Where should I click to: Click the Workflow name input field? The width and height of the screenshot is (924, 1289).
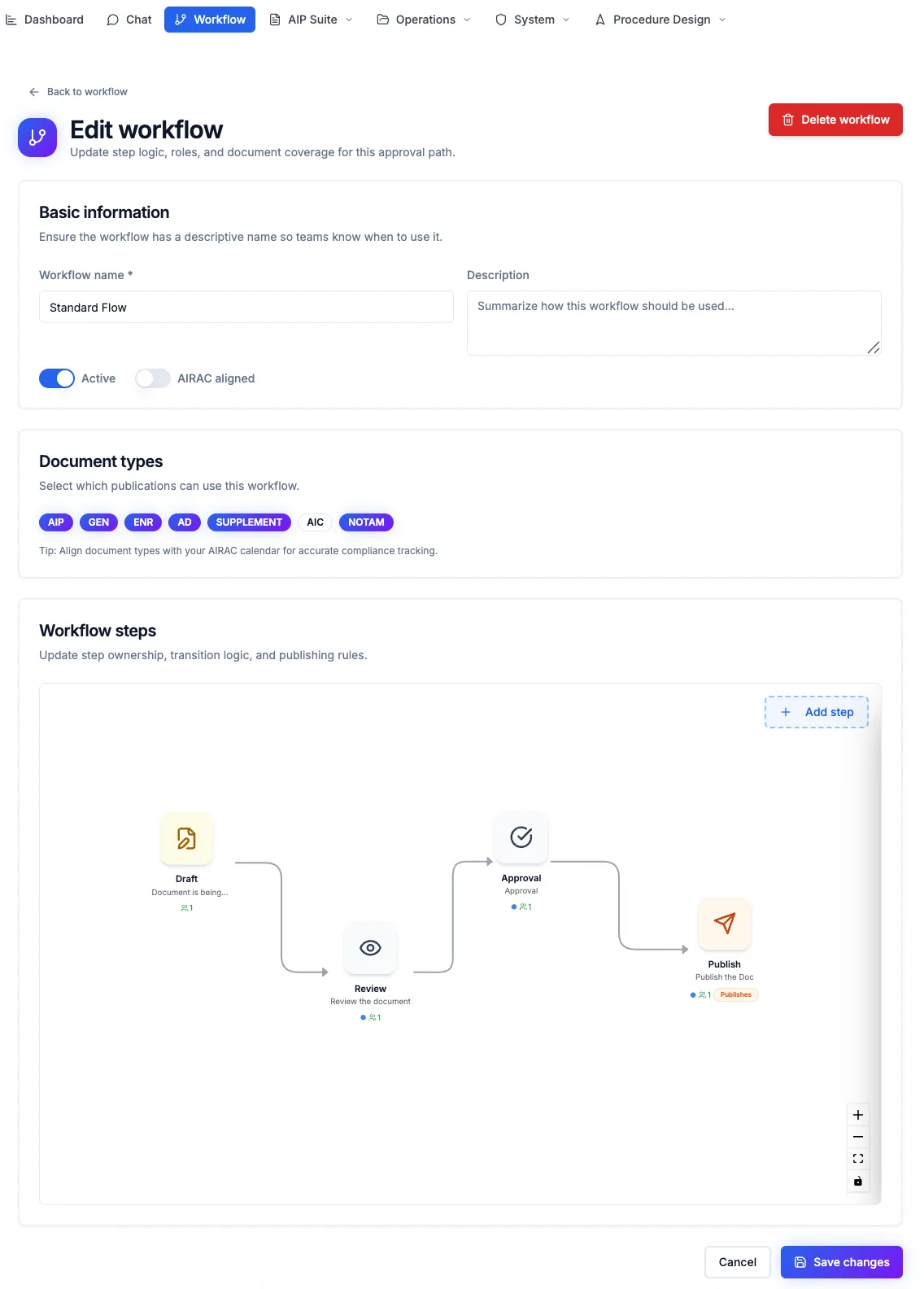246,308
